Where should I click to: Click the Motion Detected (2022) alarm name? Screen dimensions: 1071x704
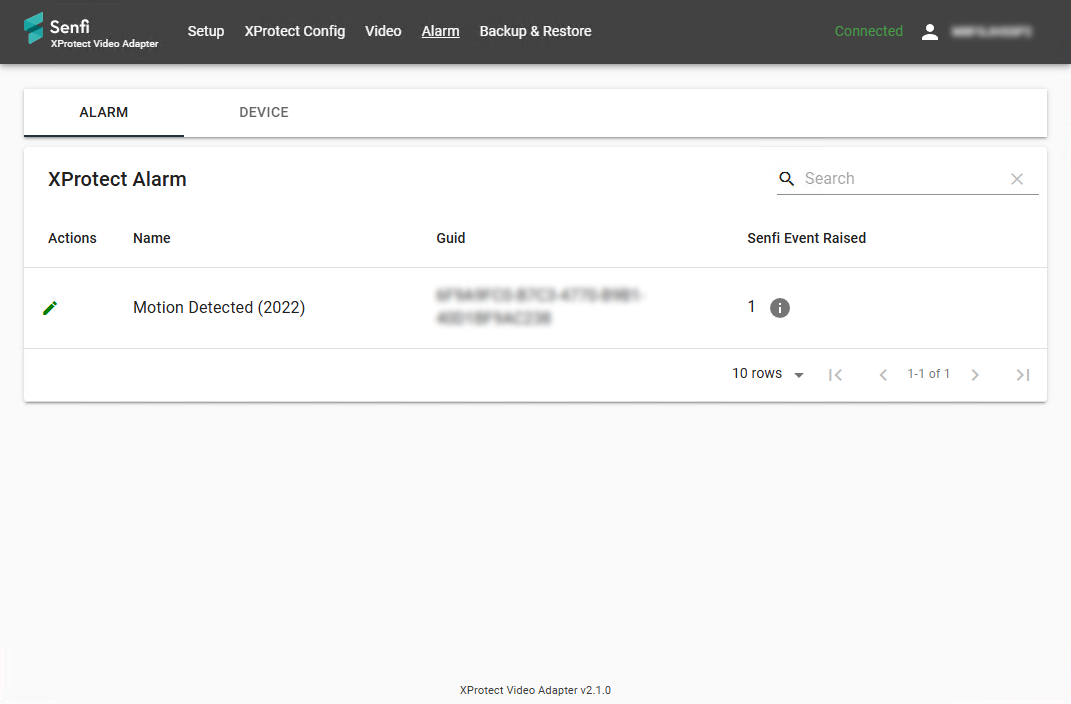(219, 308)
